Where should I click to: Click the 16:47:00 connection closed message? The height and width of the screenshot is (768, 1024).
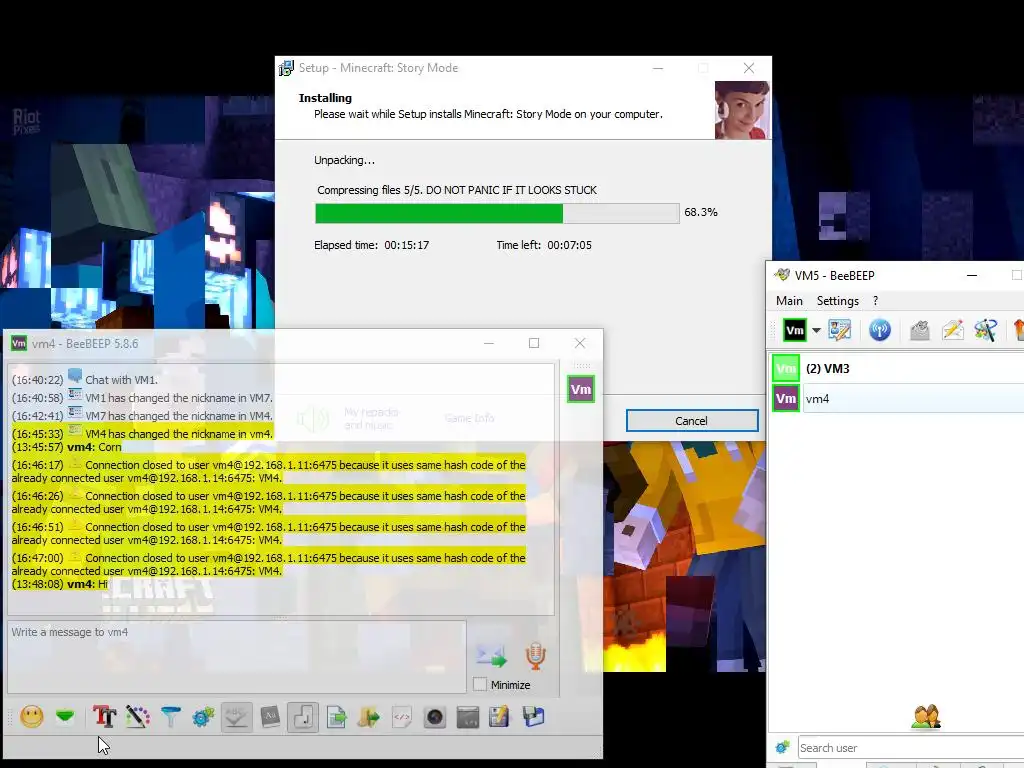pyautogui.click(x=268, y=564)
